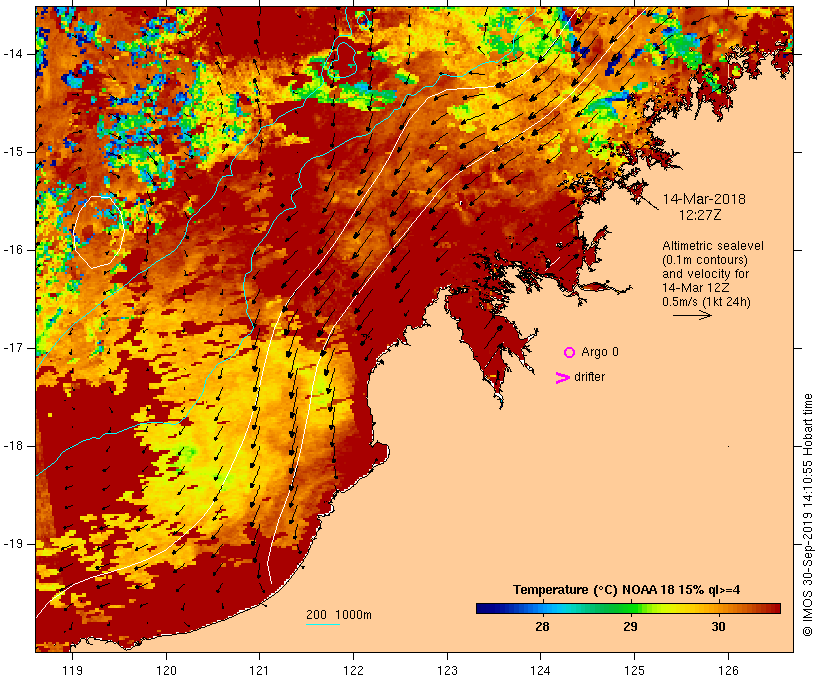Click the color bar label 30
Viewport: 820px width, 680px height.
(x=718, y=626)
